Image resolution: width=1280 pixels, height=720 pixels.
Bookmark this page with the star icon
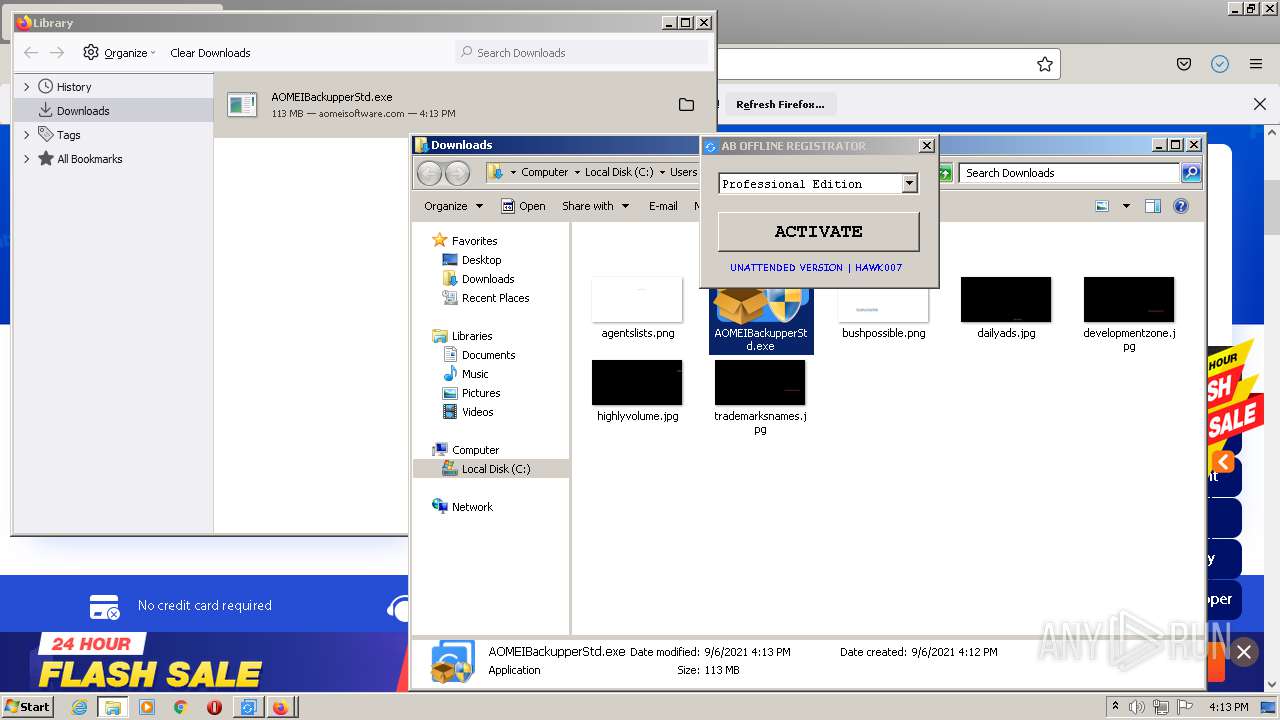1045,64
